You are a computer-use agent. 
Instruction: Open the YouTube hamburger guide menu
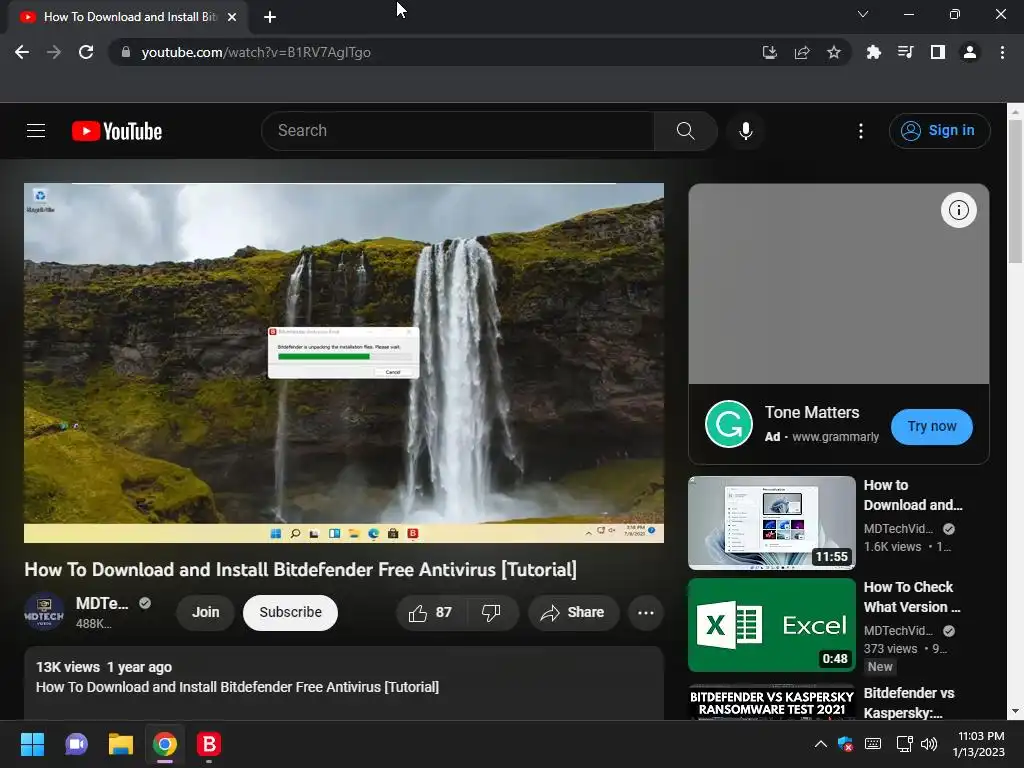(36, 131)
